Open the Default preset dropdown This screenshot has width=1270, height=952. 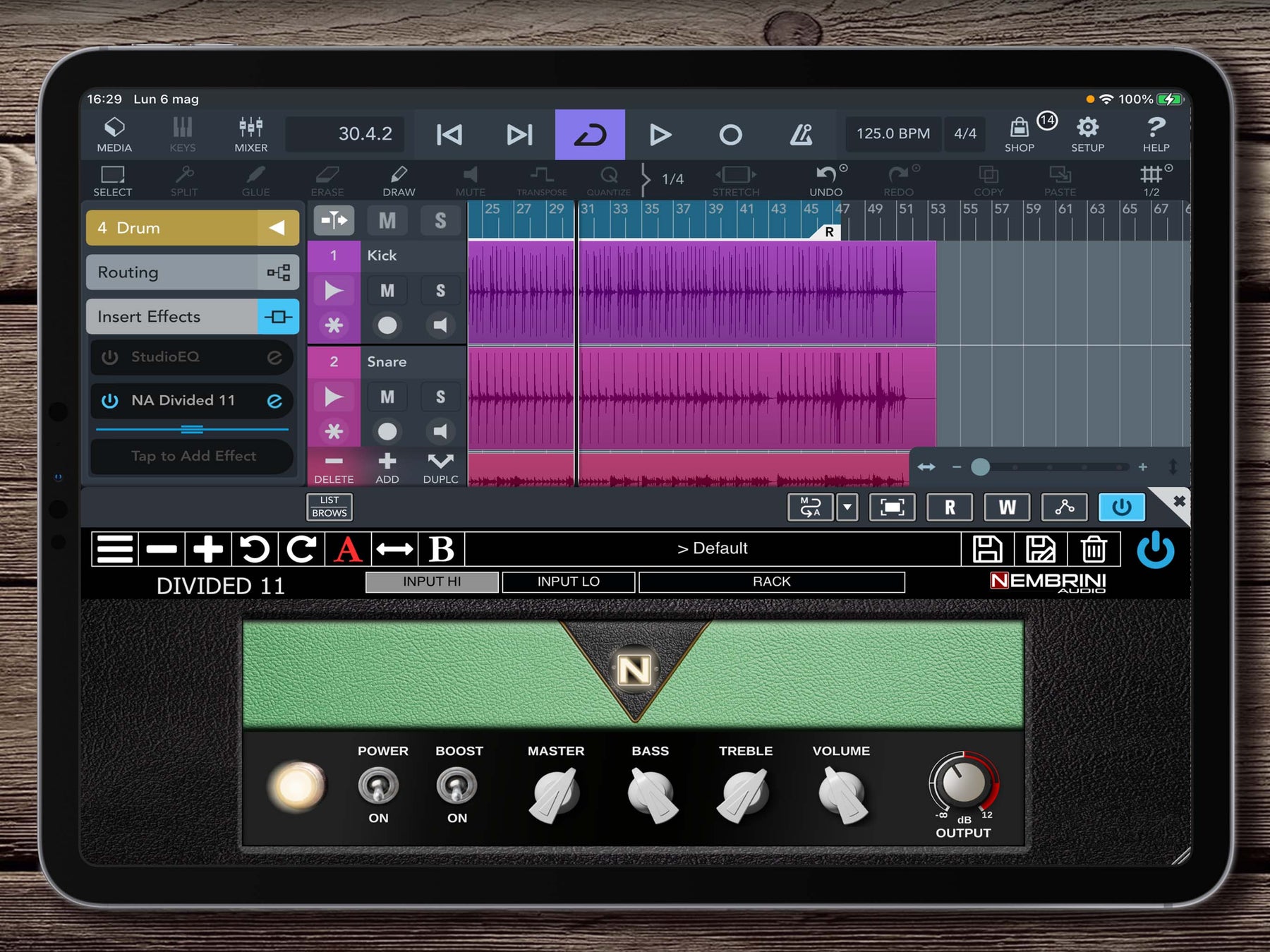click(x=713, y=548)
